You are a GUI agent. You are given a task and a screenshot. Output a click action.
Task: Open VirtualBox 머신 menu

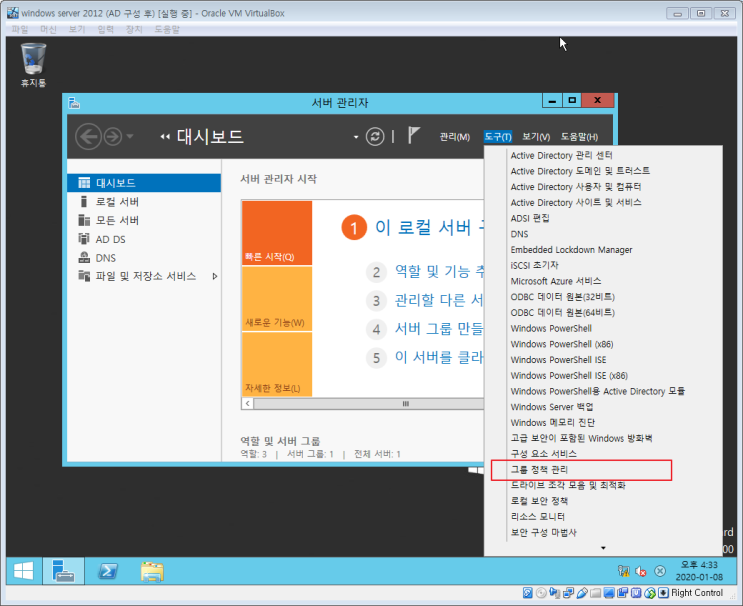[x=48, y=29]
